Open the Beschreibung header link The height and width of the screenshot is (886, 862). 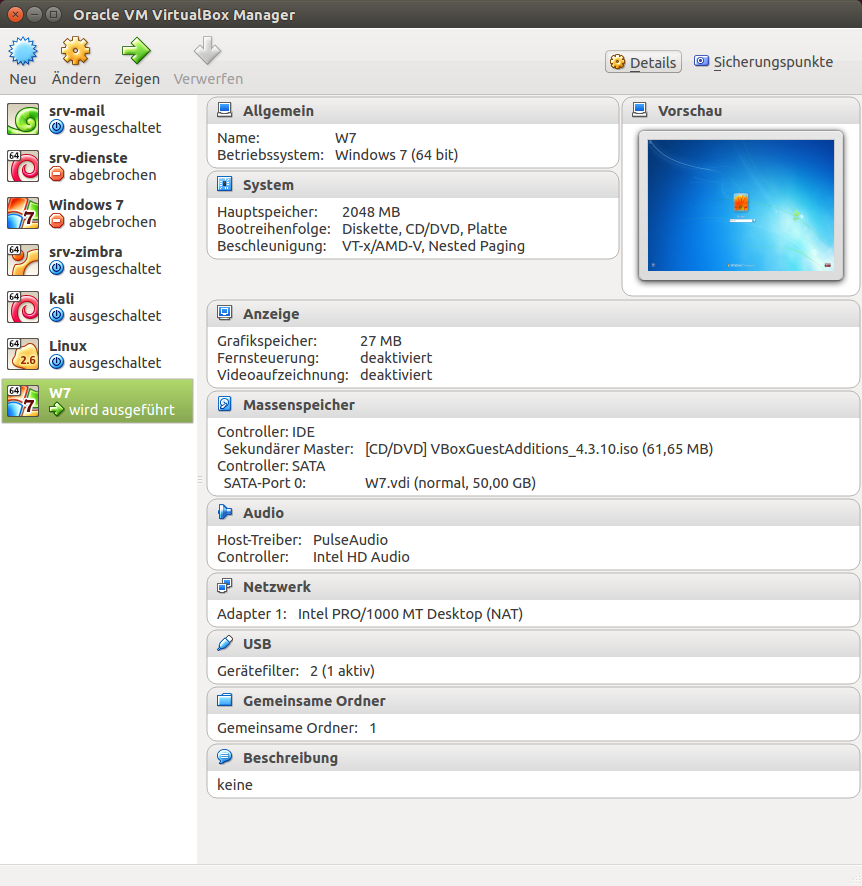click(290, 758)
